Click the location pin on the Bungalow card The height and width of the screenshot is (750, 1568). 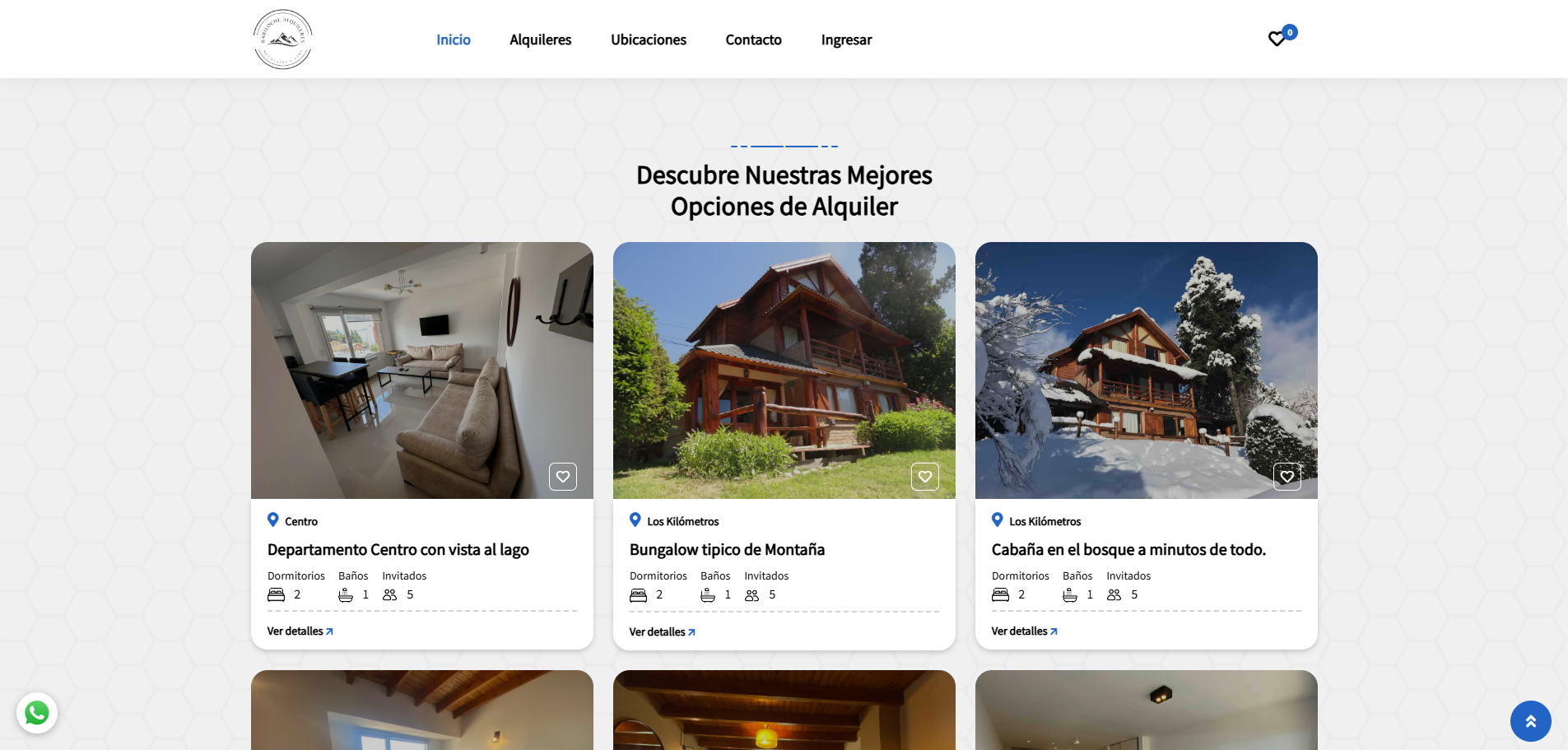635,520
